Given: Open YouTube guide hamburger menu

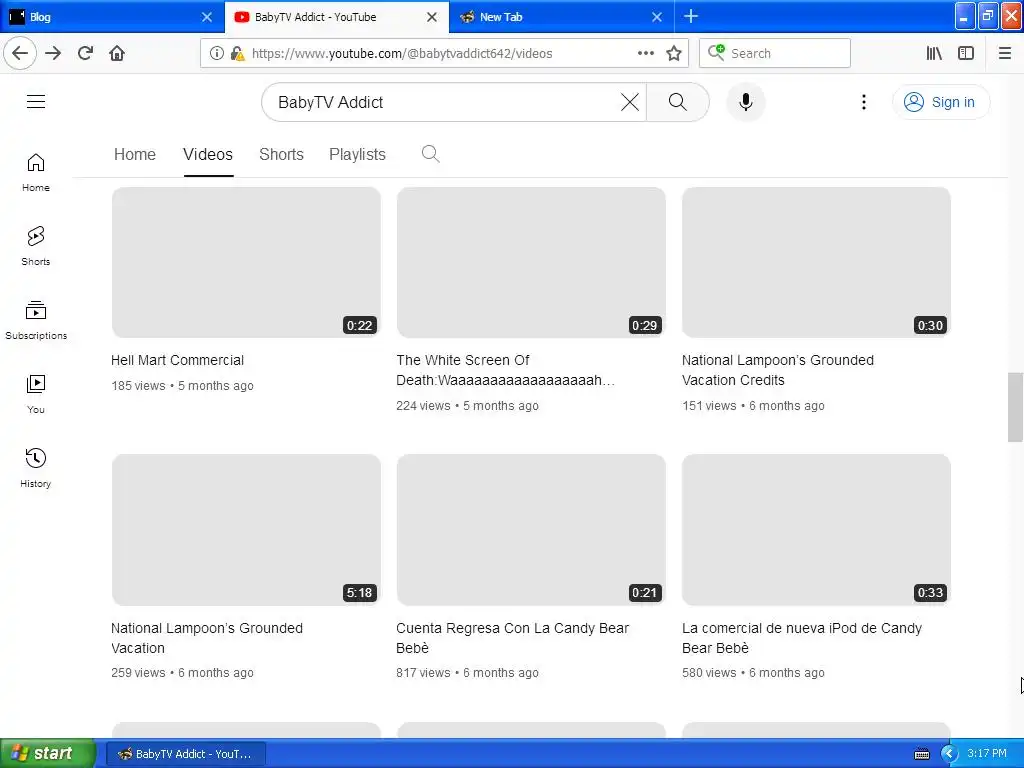Looking at the screenshot, I should tap(36, 101).
